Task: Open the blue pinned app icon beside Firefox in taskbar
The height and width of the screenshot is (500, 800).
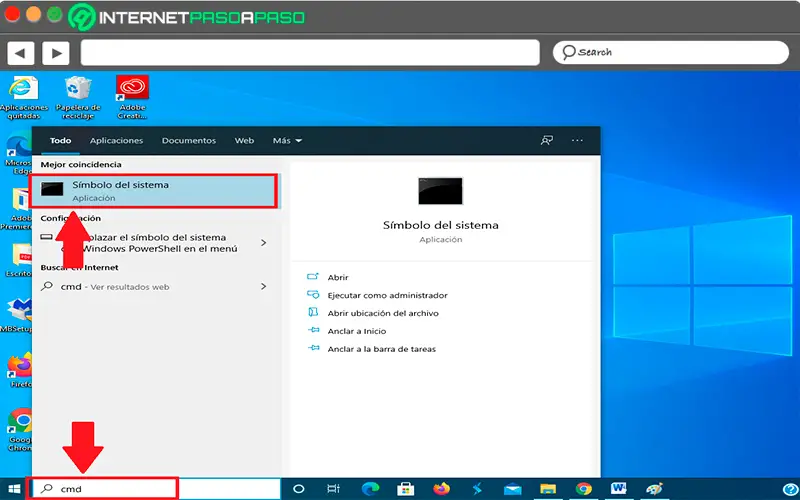Action: pyautogui.click(x=477, y=489)
